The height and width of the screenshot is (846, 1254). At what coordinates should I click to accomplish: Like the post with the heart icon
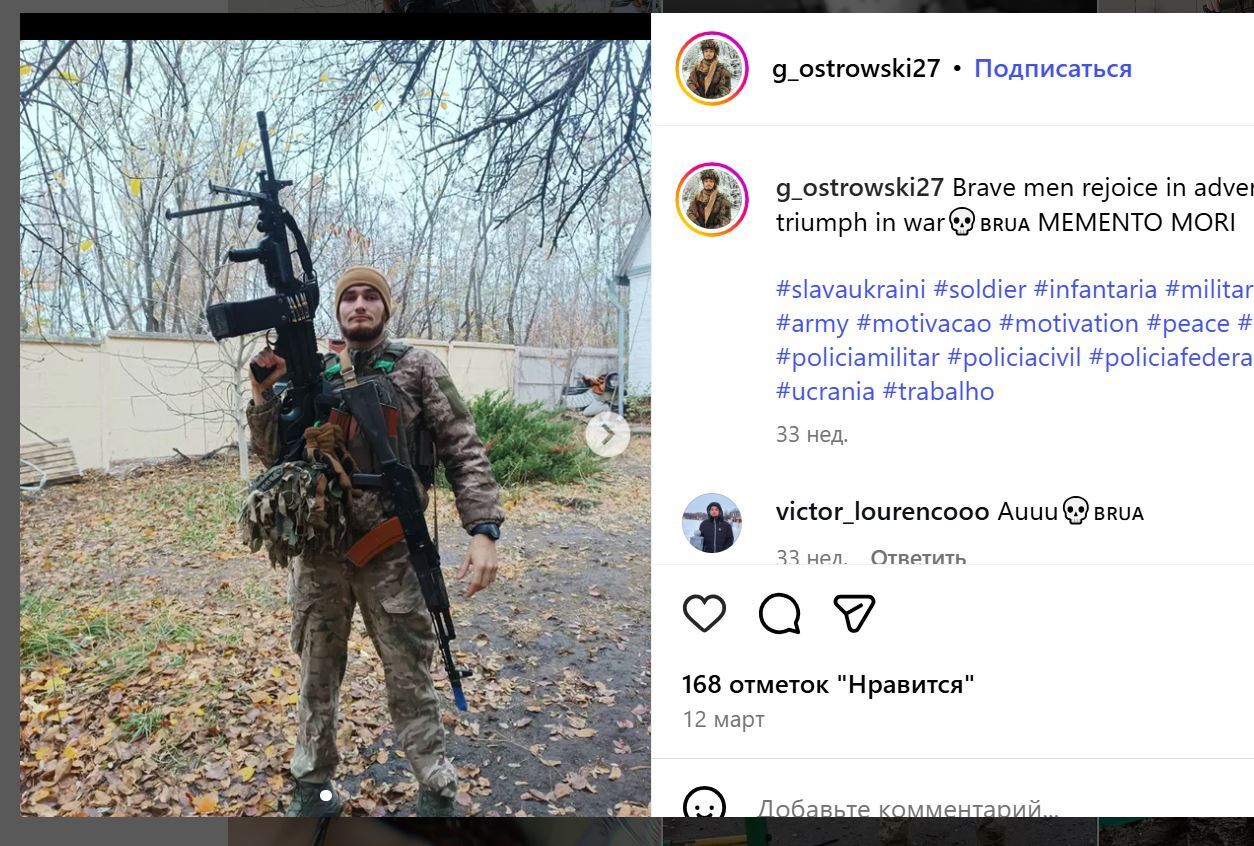[x=704, y=613]
